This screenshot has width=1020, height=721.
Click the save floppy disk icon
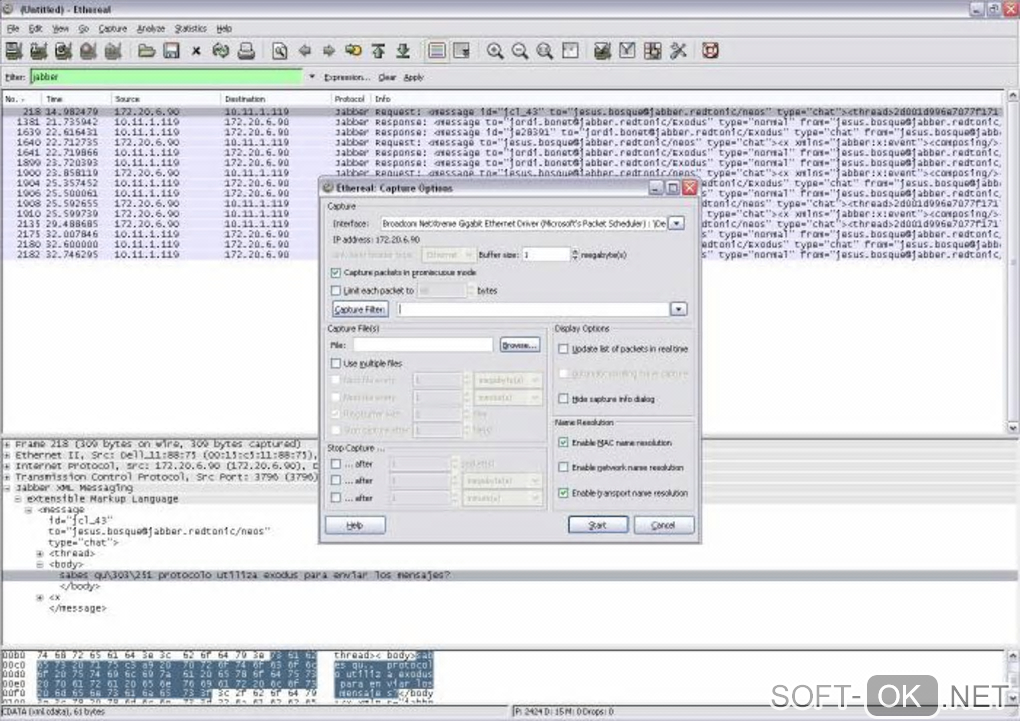pos(171,51)
